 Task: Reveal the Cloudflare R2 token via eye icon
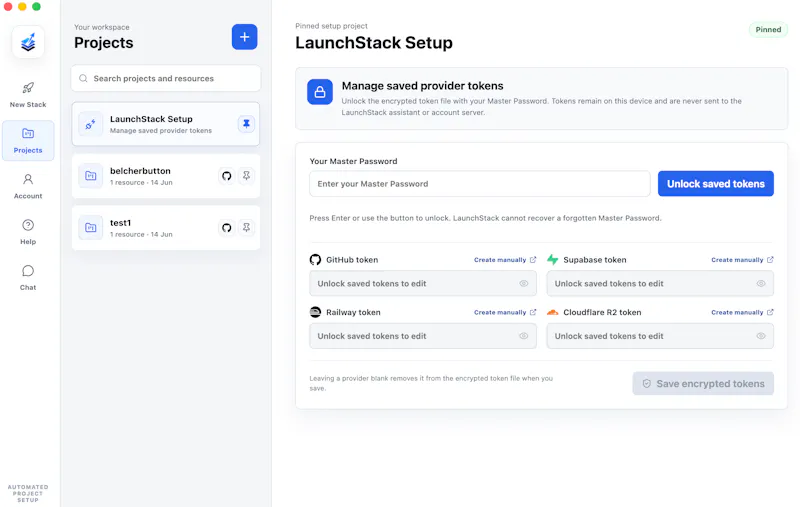(761, 336)
